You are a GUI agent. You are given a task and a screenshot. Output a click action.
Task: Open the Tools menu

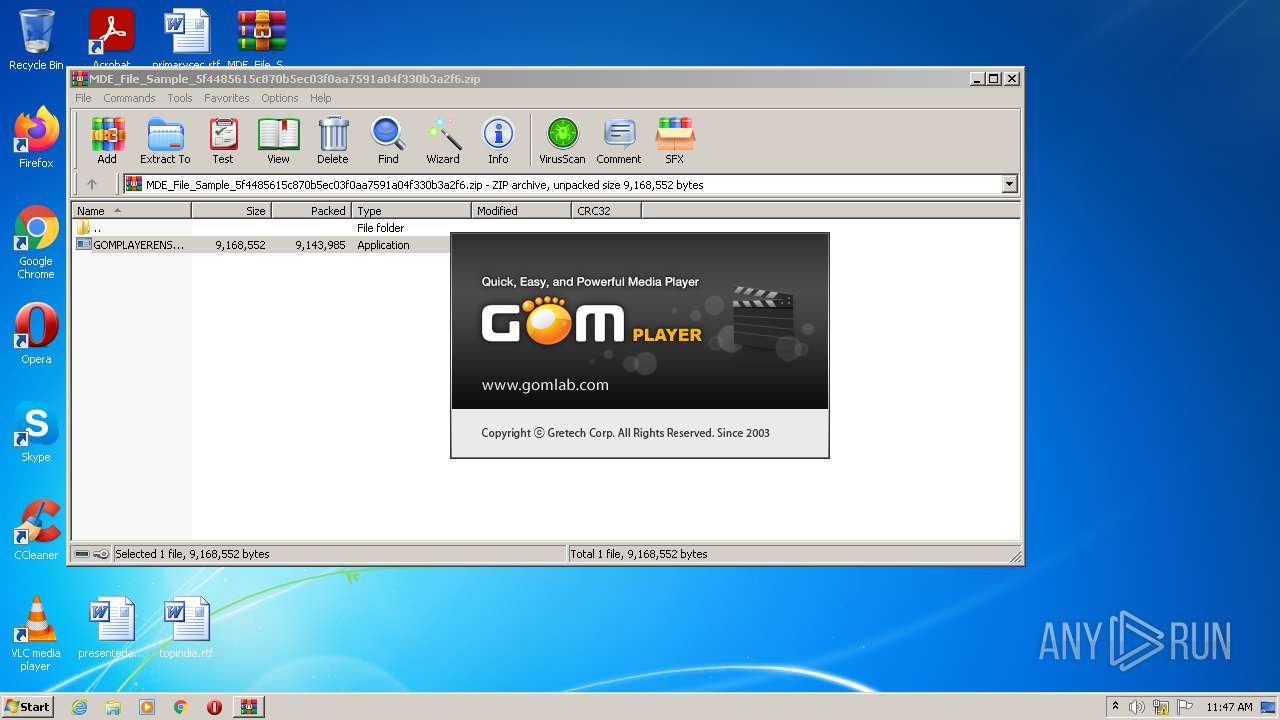(180, 98)
